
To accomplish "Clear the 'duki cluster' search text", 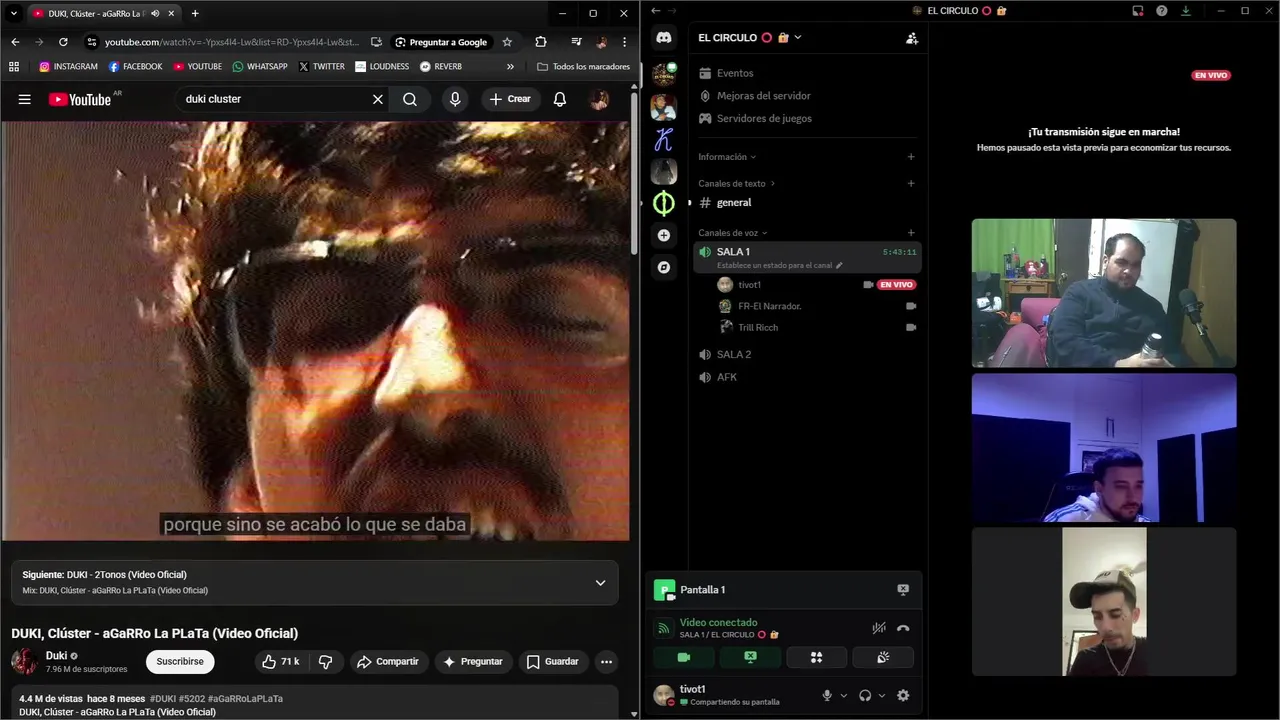I will pos(378,99).
